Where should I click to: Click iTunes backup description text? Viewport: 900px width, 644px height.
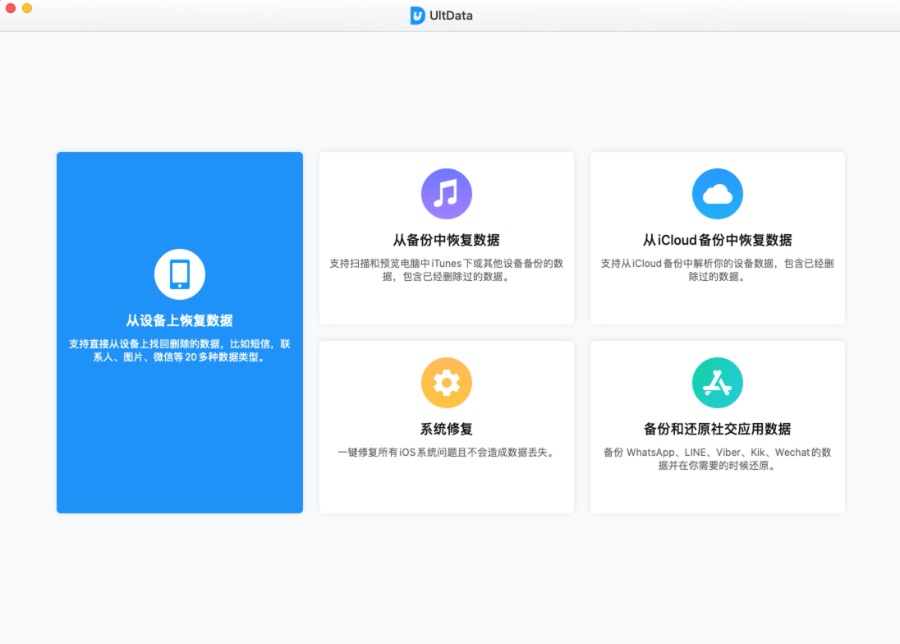tap(447, 270)
